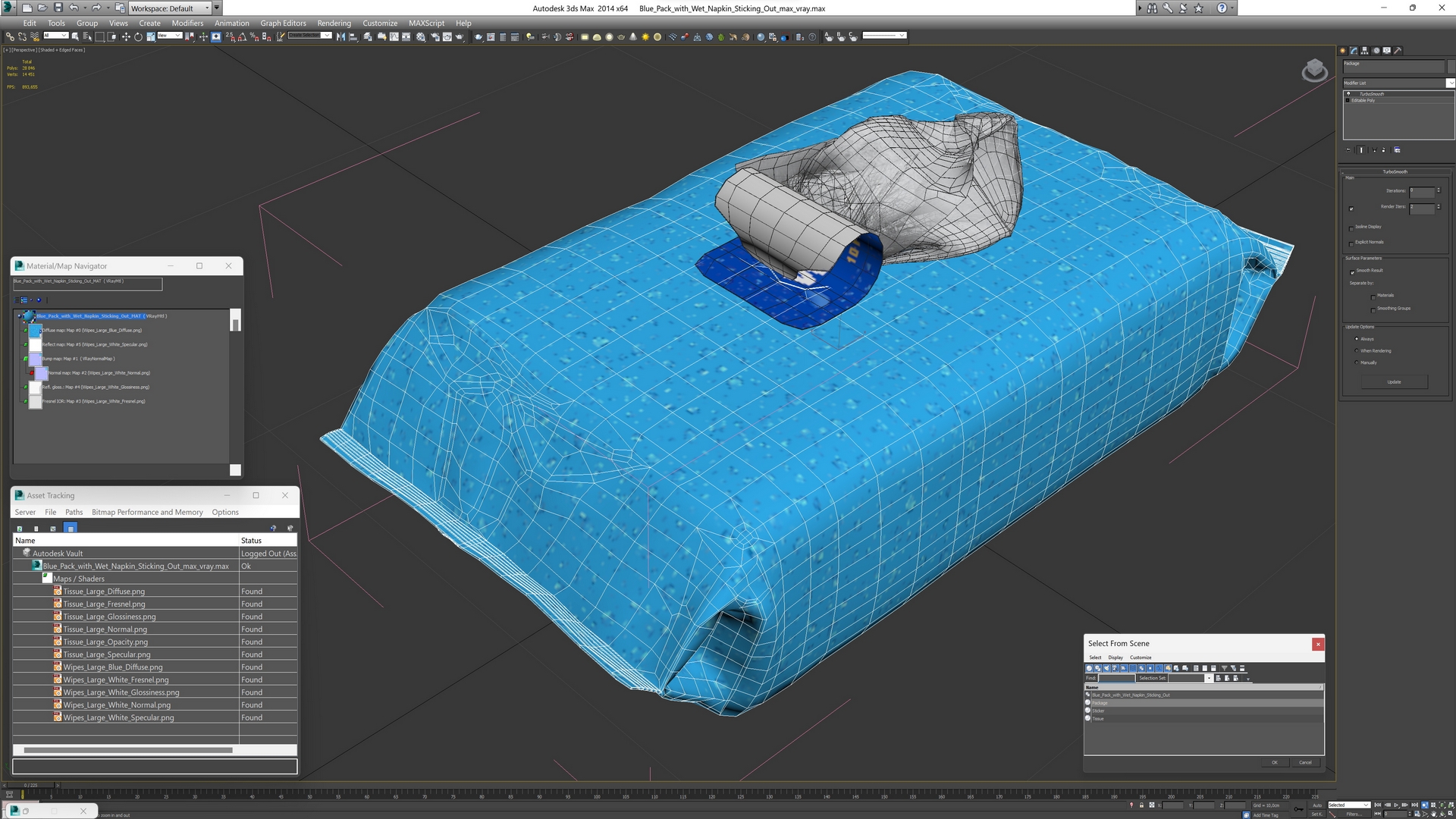Collapse Maps / Shaders tree in Asset Tracking
The width and height of the screenshot is (1456, 819).
pyautogui.click(x=46, y=578)
